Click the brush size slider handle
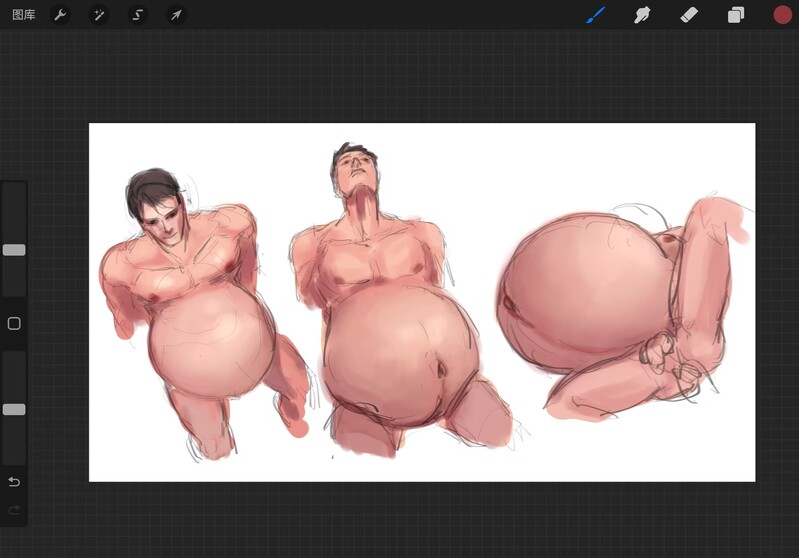The width and height of the screenshot is (799, 558). click(14, 250)
